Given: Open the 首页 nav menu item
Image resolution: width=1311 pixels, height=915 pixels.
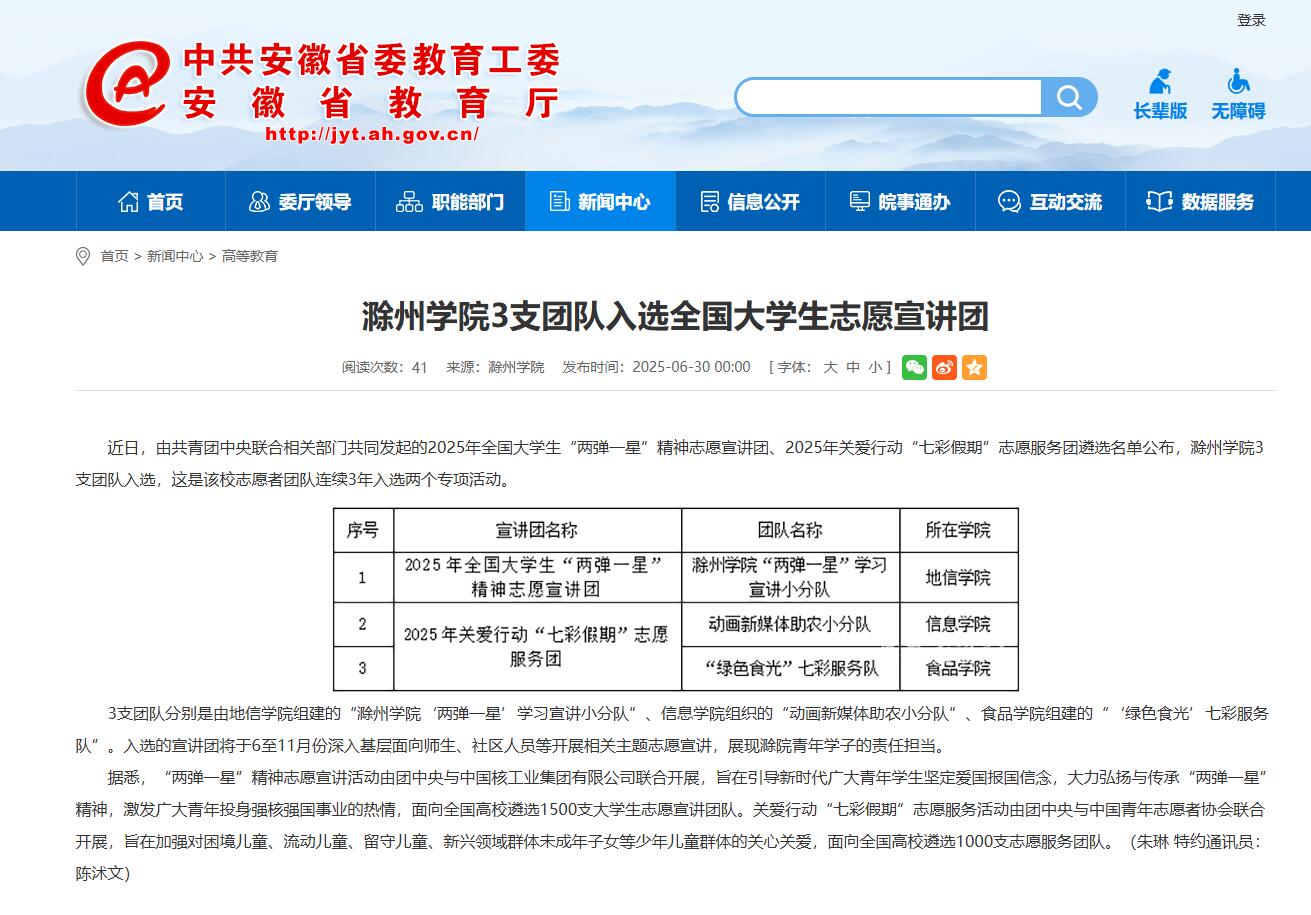Looking at the screenshot, I should coord(151,201).
